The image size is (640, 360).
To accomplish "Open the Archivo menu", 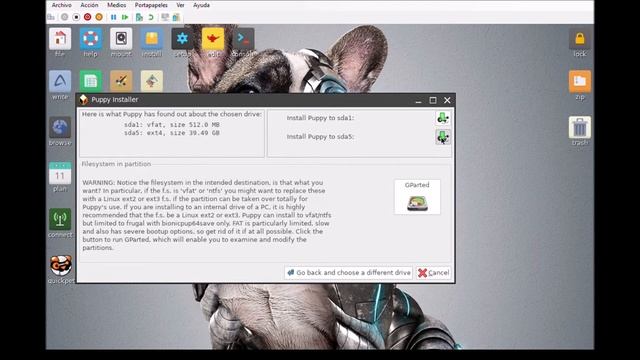I will coord(62,5).
